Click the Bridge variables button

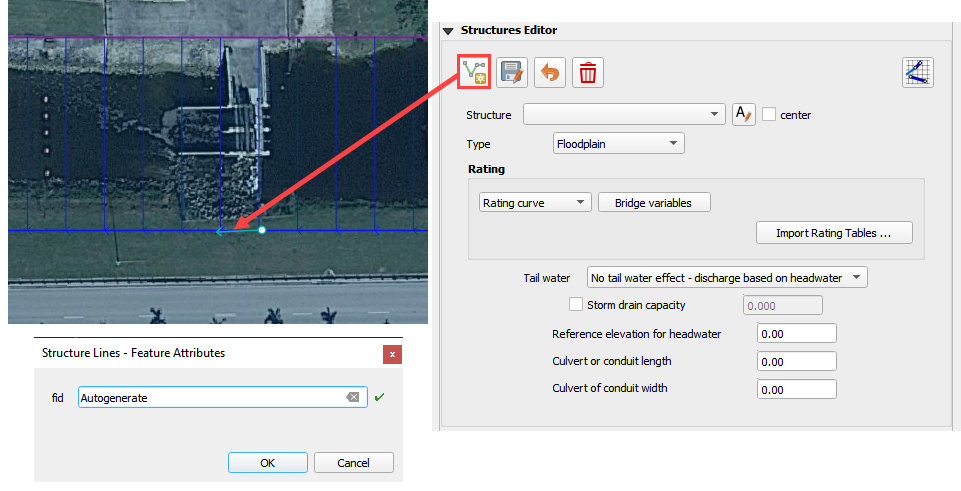click(654, 203)
